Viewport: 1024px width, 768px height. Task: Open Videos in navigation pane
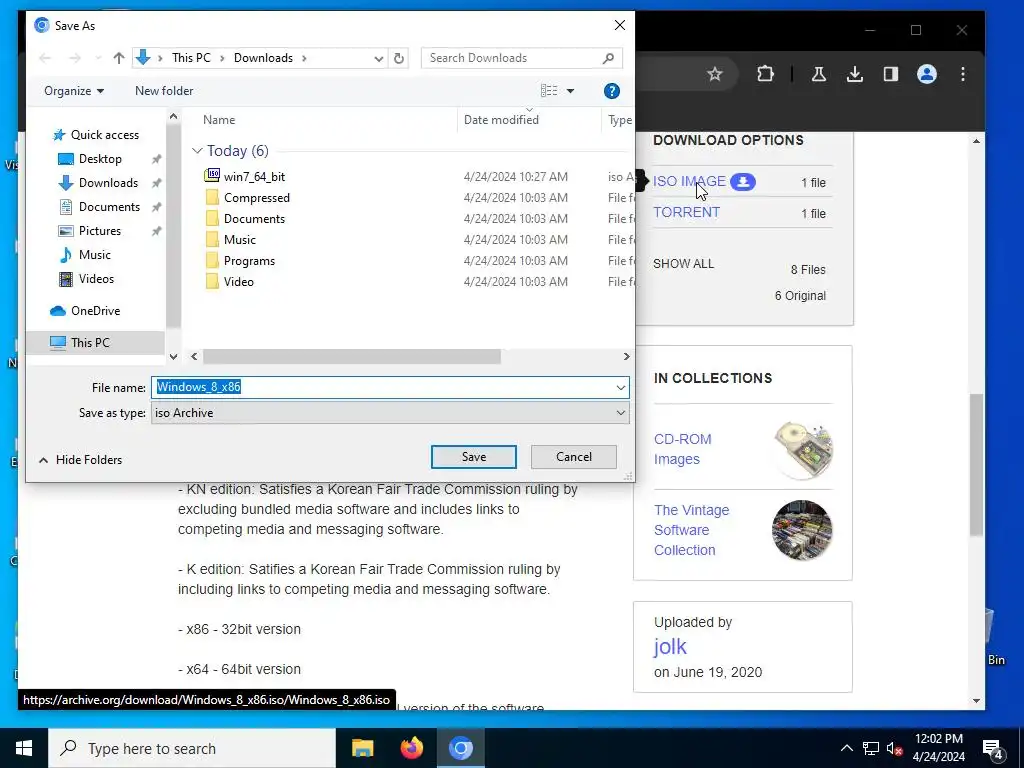point(96,279)
